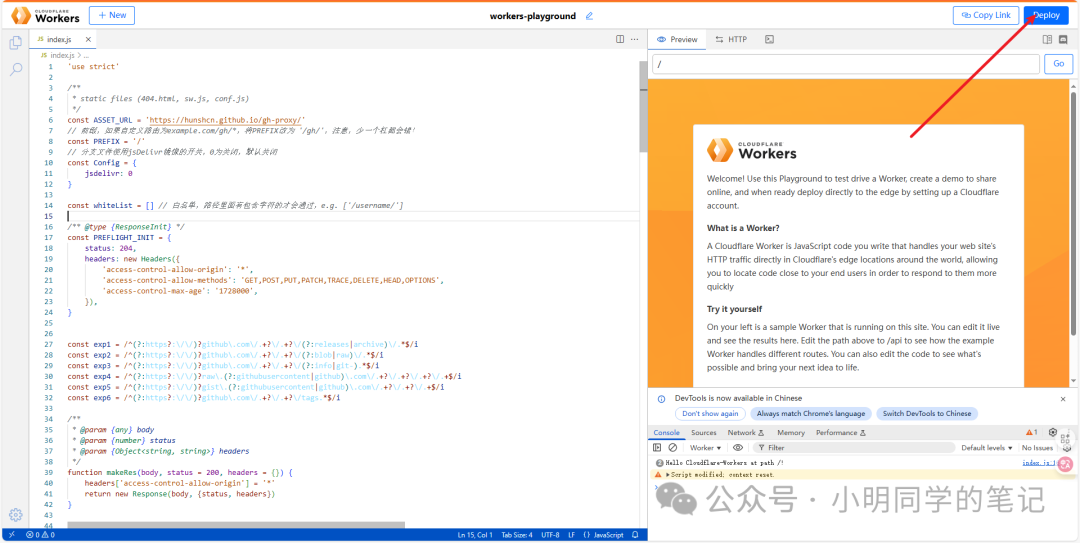1080x543 pixels.
Task: Select the Network tab in DevTools
Action: click(746, 432)
